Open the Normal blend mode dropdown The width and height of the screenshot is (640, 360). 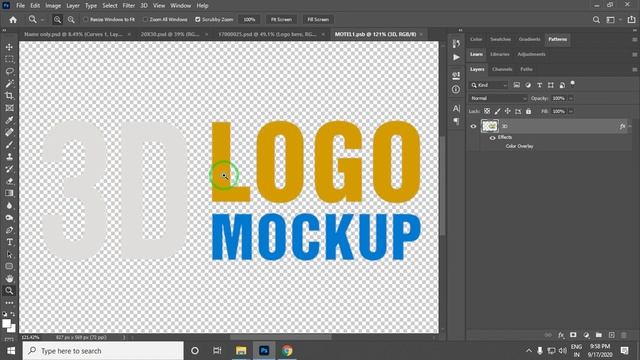click(498, 98)
